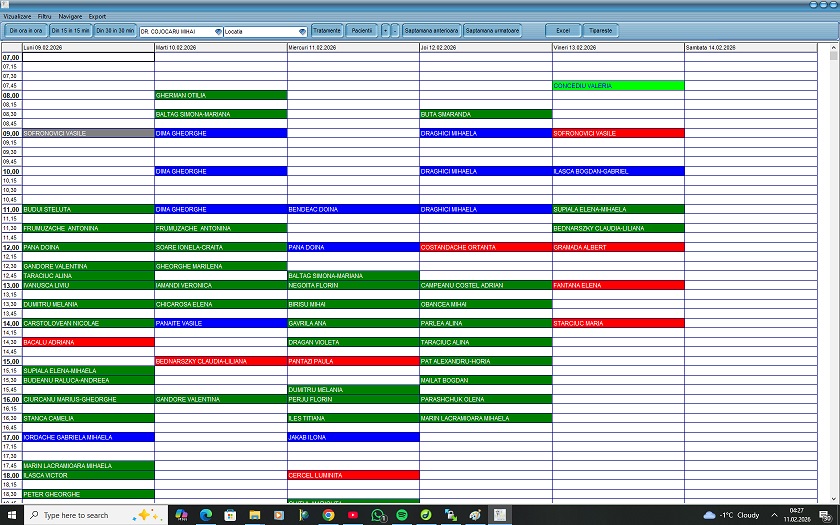The height and width of the screenshot is (525, 840).
Task: Switch to 'Din 15 in 15 min' interval
Action: click(x=70, y=31)
